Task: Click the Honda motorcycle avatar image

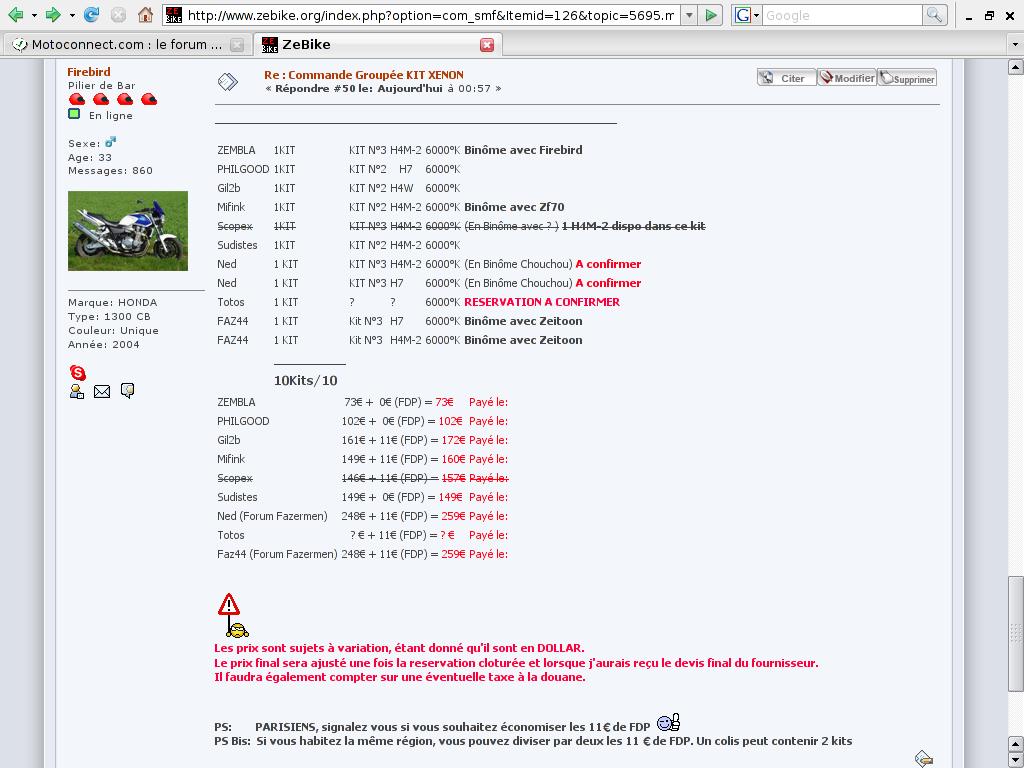Action: point(127,231)
